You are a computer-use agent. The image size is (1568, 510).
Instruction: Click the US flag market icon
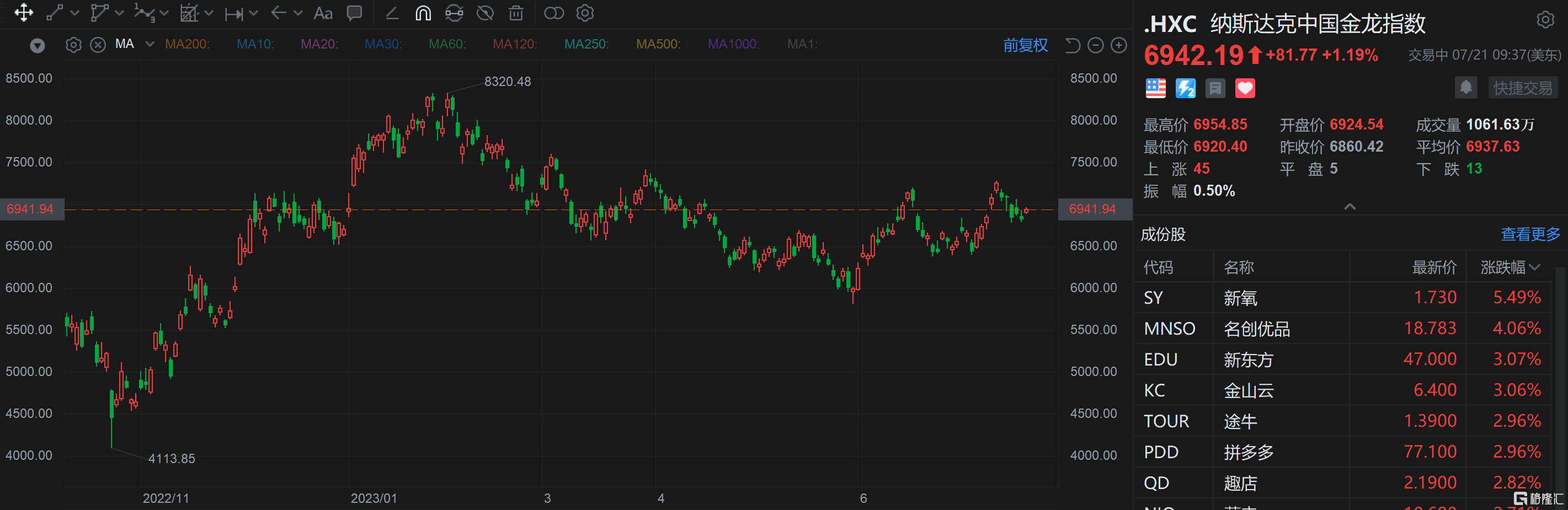tap(1156, 88)
